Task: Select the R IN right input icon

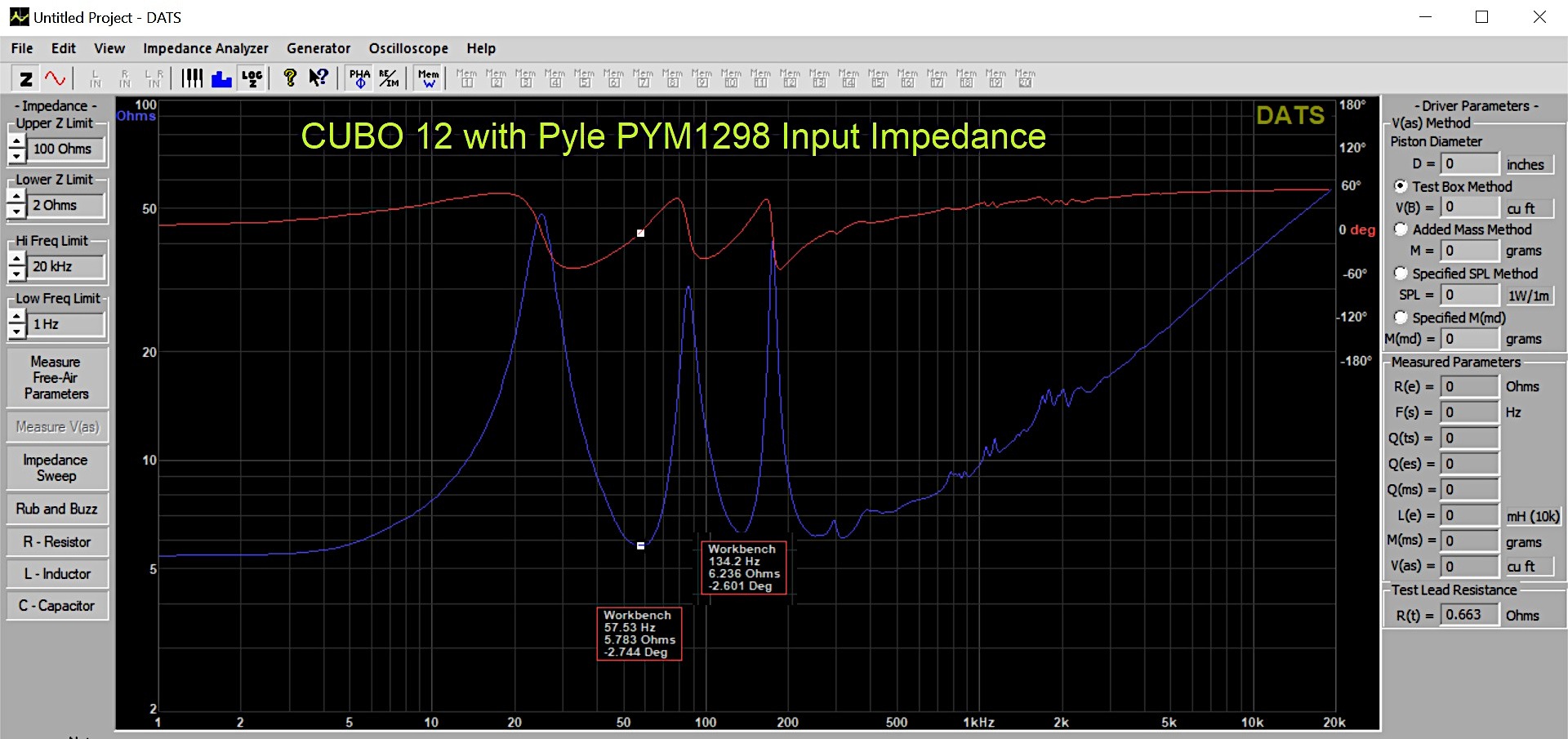Action: pos(125,78)
